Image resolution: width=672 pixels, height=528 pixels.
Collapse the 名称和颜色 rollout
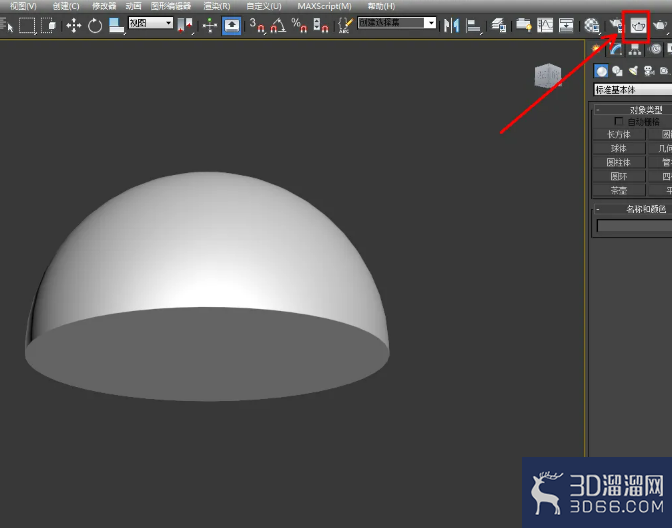point(633,209)
